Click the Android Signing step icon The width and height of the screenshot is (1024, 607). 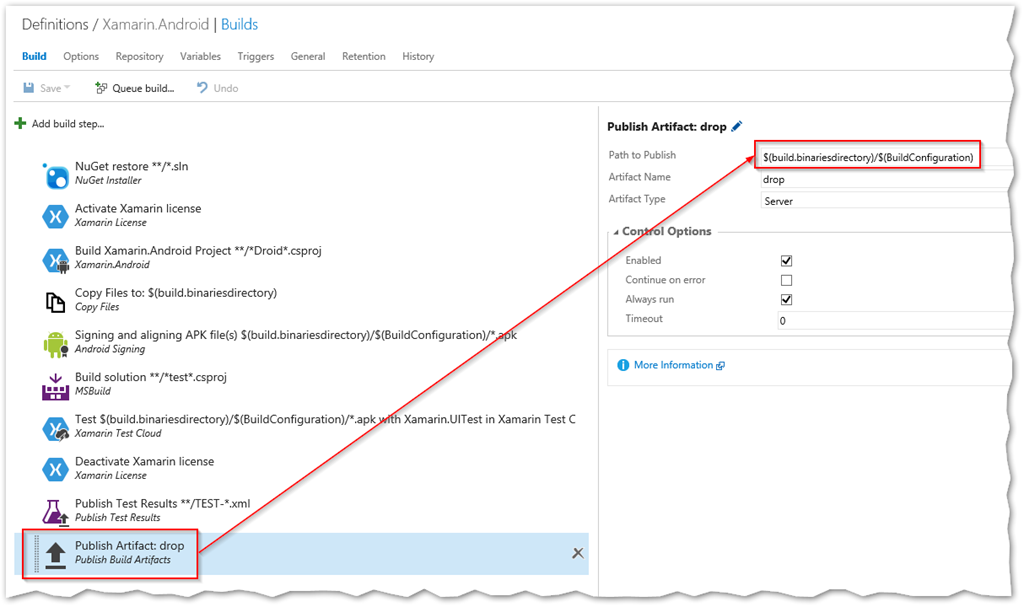tap(55, 343)
